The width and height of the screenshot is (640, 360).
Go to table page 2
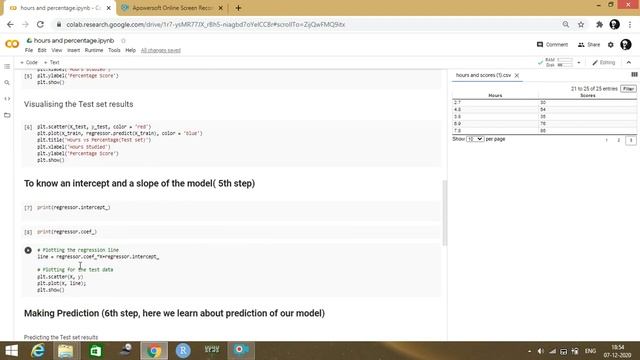click(x=618, y=140)
